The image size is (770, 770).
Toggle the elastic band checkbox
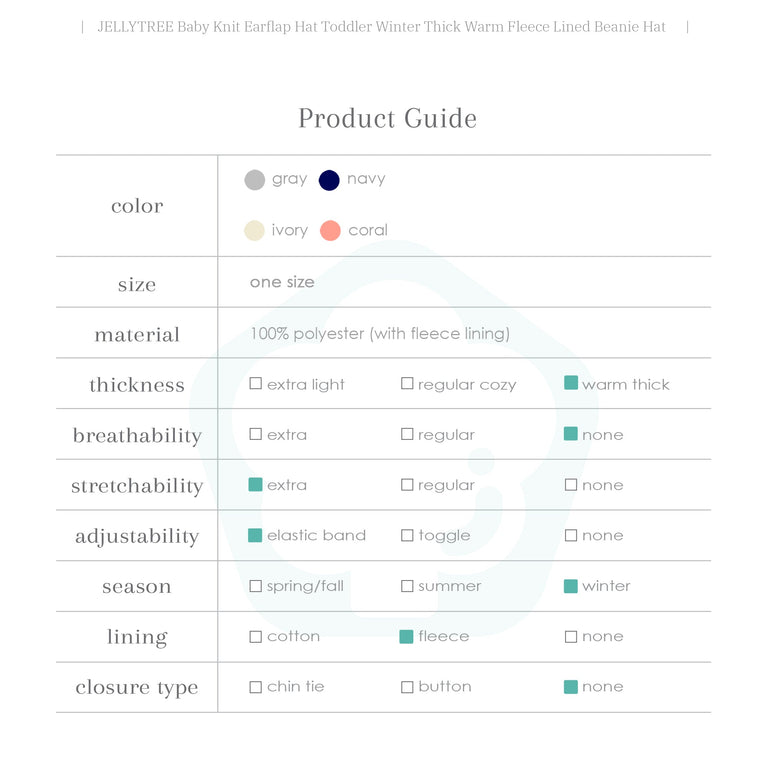(255, 535)
